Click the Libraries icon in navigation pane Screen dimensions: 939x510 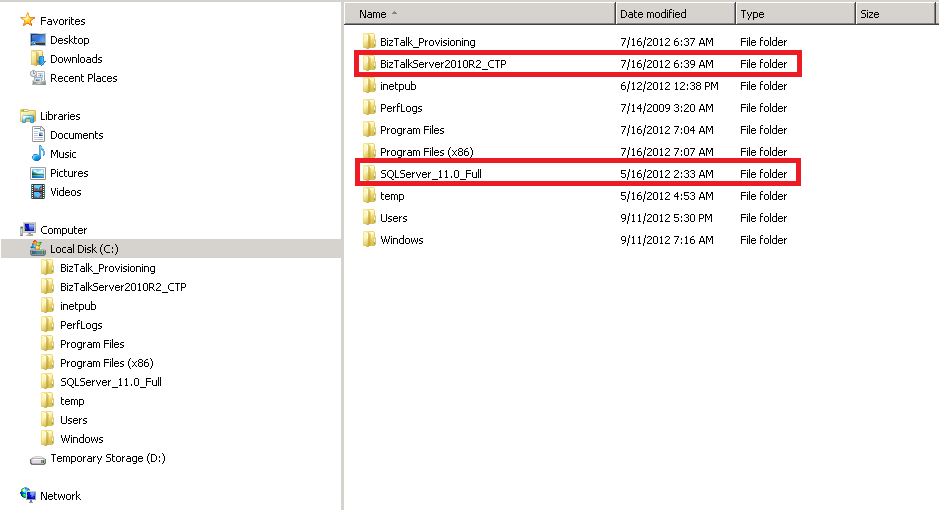pos(28,116)
